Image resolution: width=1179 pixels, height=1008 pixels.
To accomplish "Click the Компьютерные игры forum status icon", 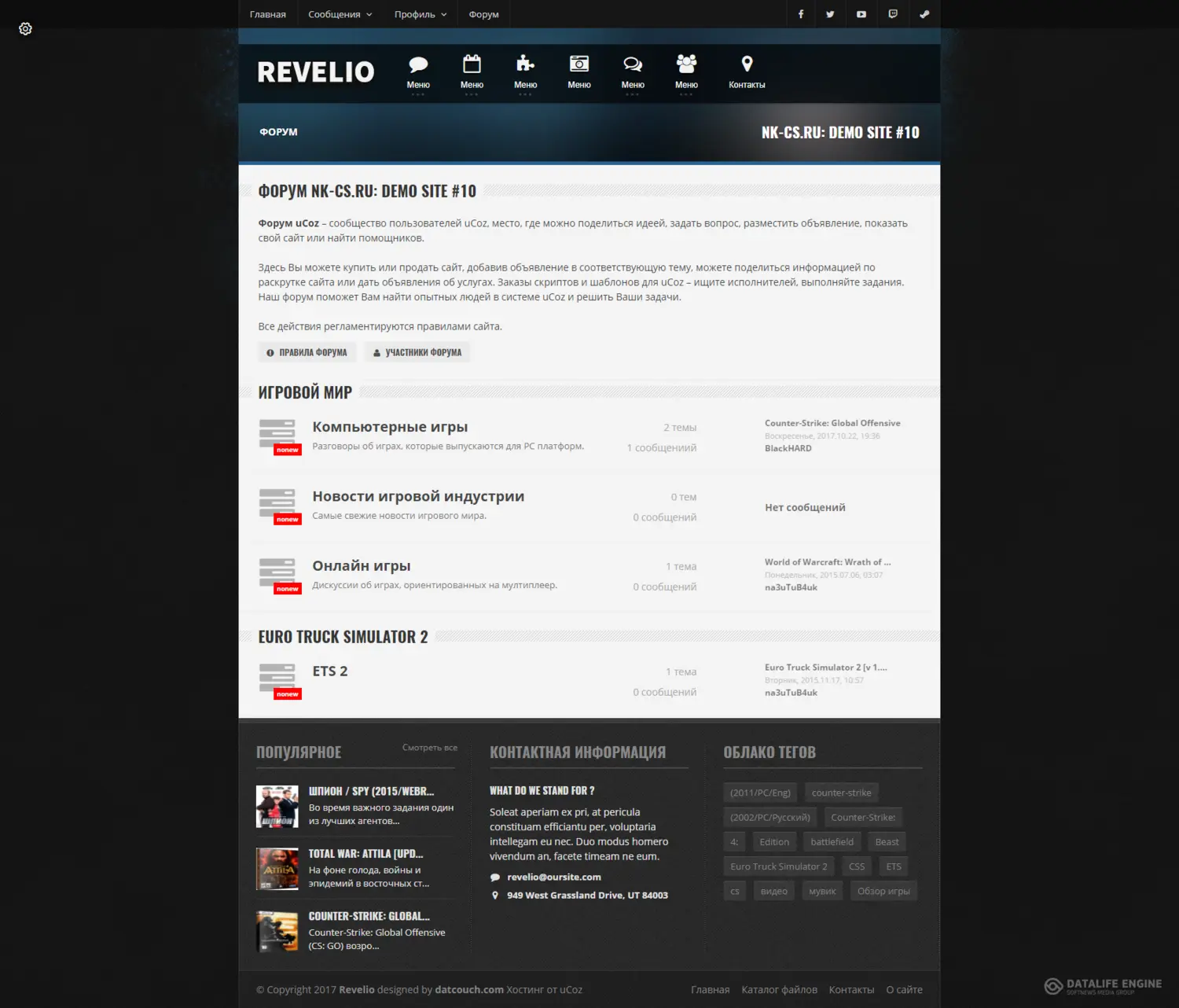I will (x=280, y=436).
